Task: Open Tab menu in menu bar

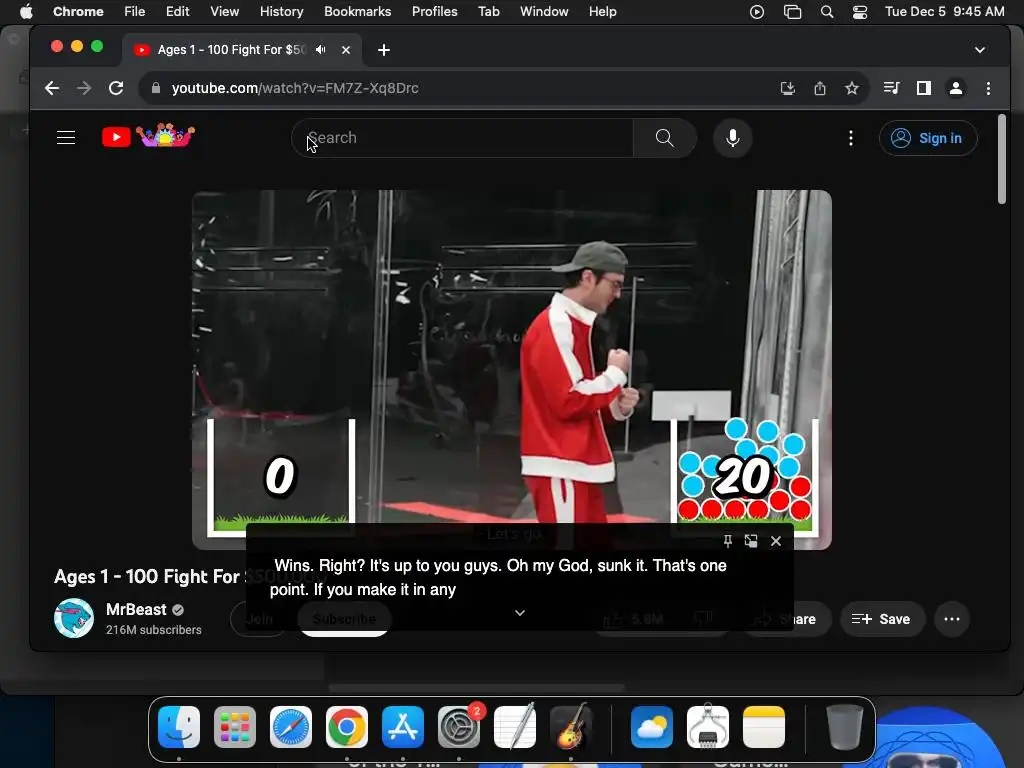Action: coord(488,12)
